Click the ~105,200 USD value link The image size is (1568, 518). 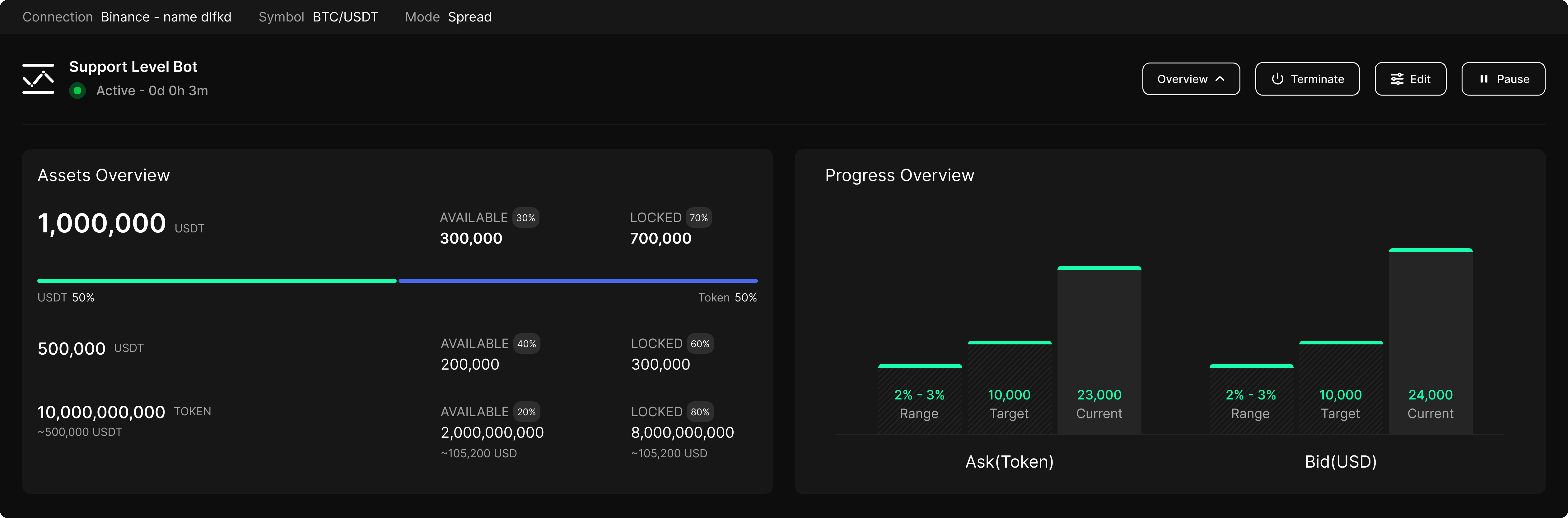478,453
